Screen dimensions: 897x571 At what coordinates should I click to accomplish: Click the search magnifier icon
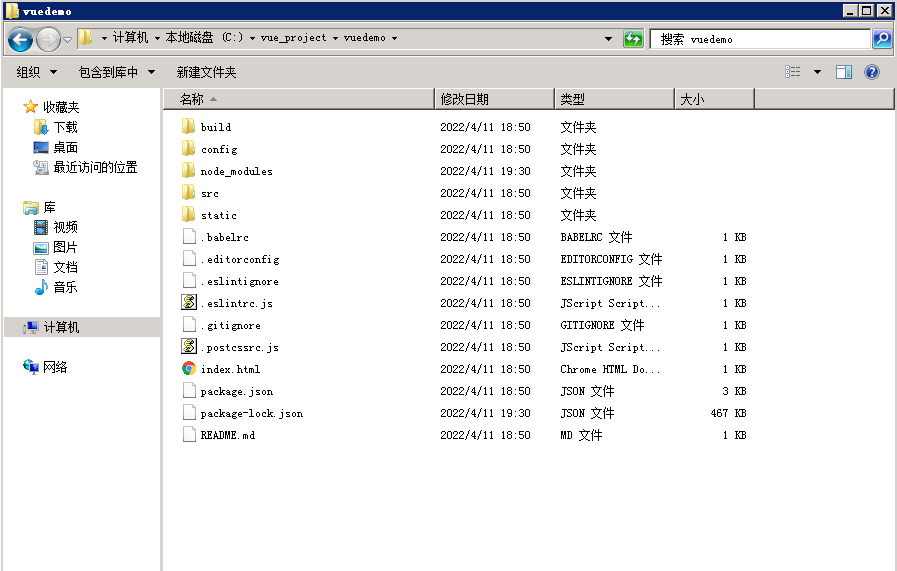pos(882,39)
